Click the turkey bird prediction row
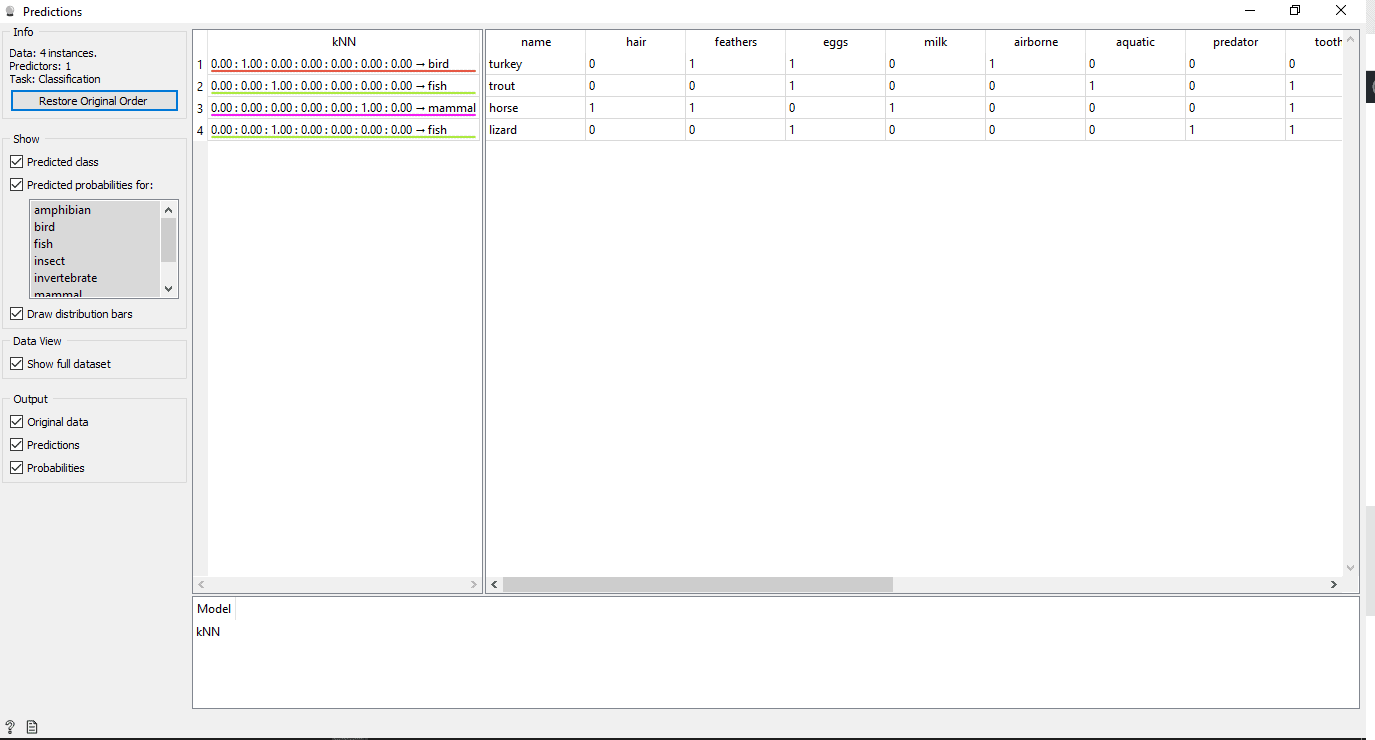The width and height of the screenshot is (1375, 740). (343, 64)
